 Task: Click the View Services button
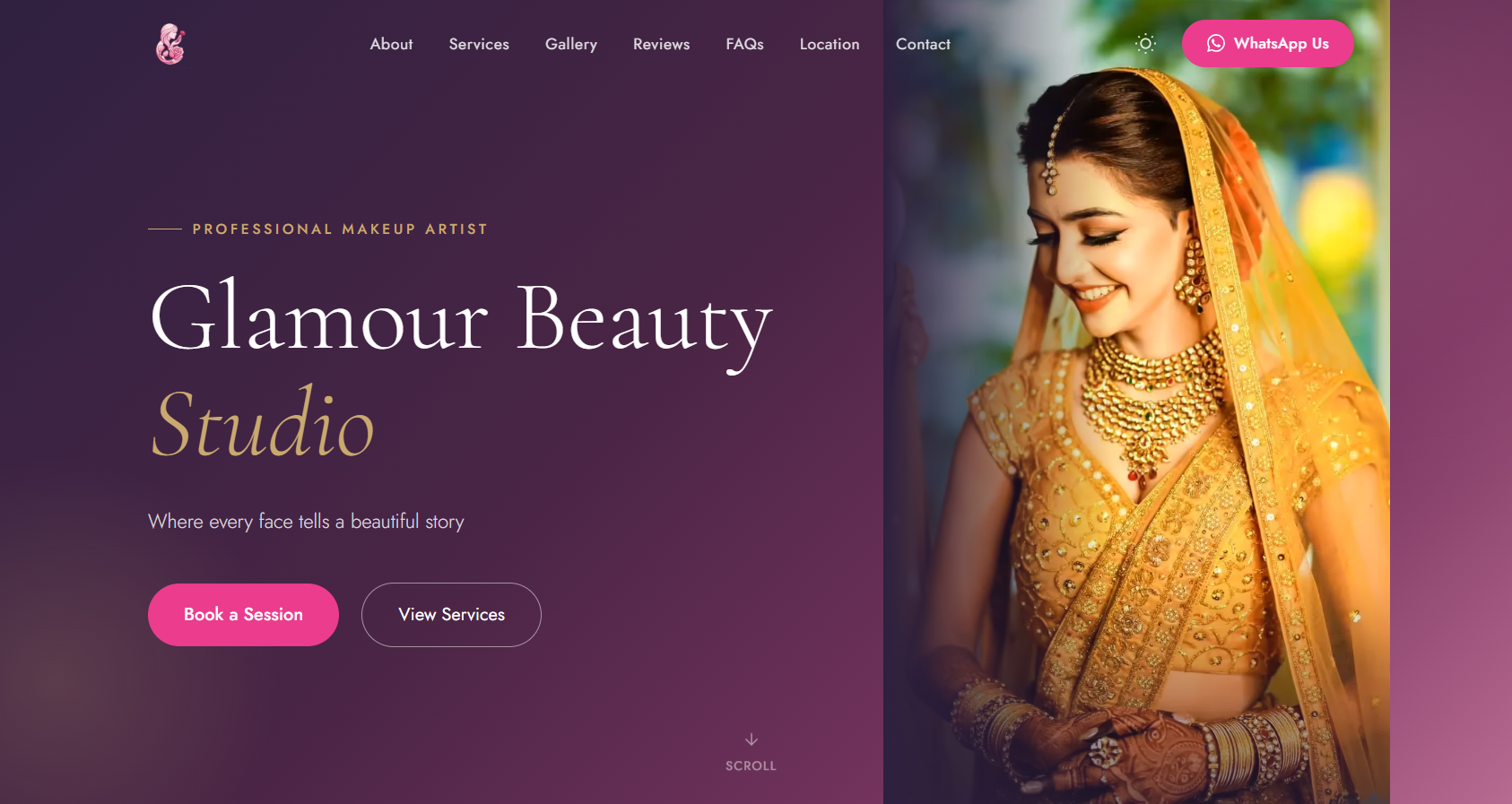point(451,615)
